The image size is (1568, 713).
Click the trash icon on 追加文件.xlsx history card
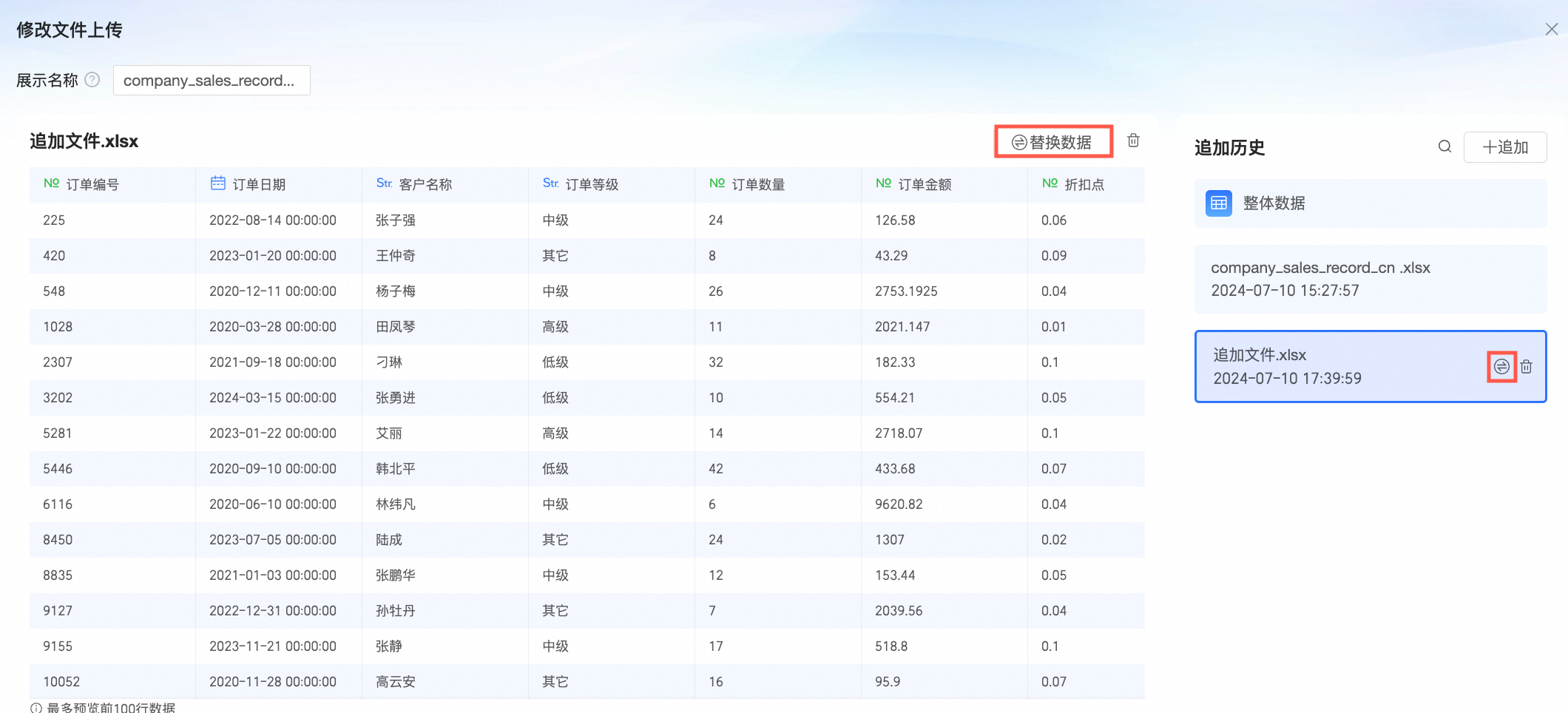(x=1527, y=366)
